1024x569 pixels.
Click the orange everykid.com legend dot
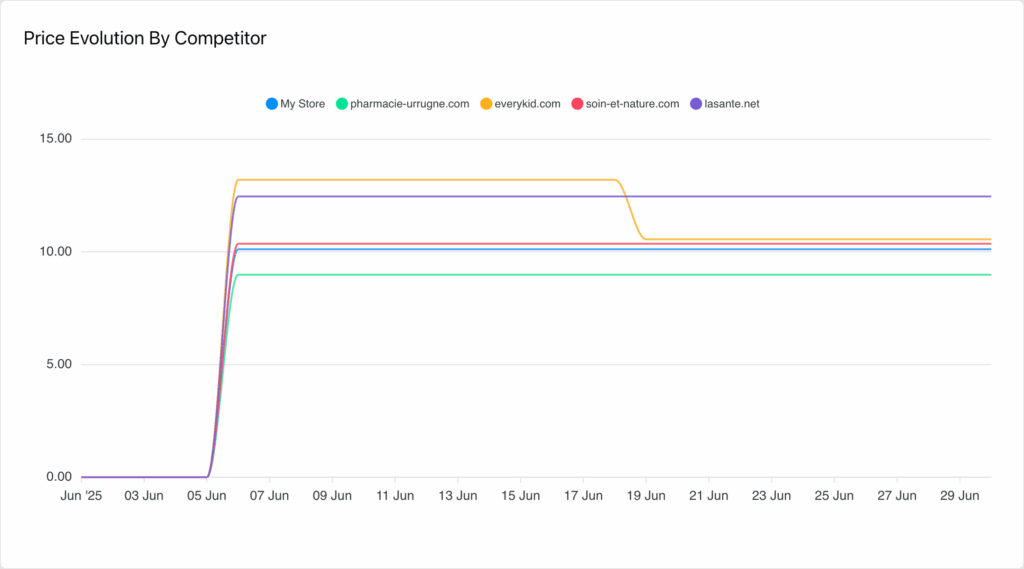(x=486, y=104)
